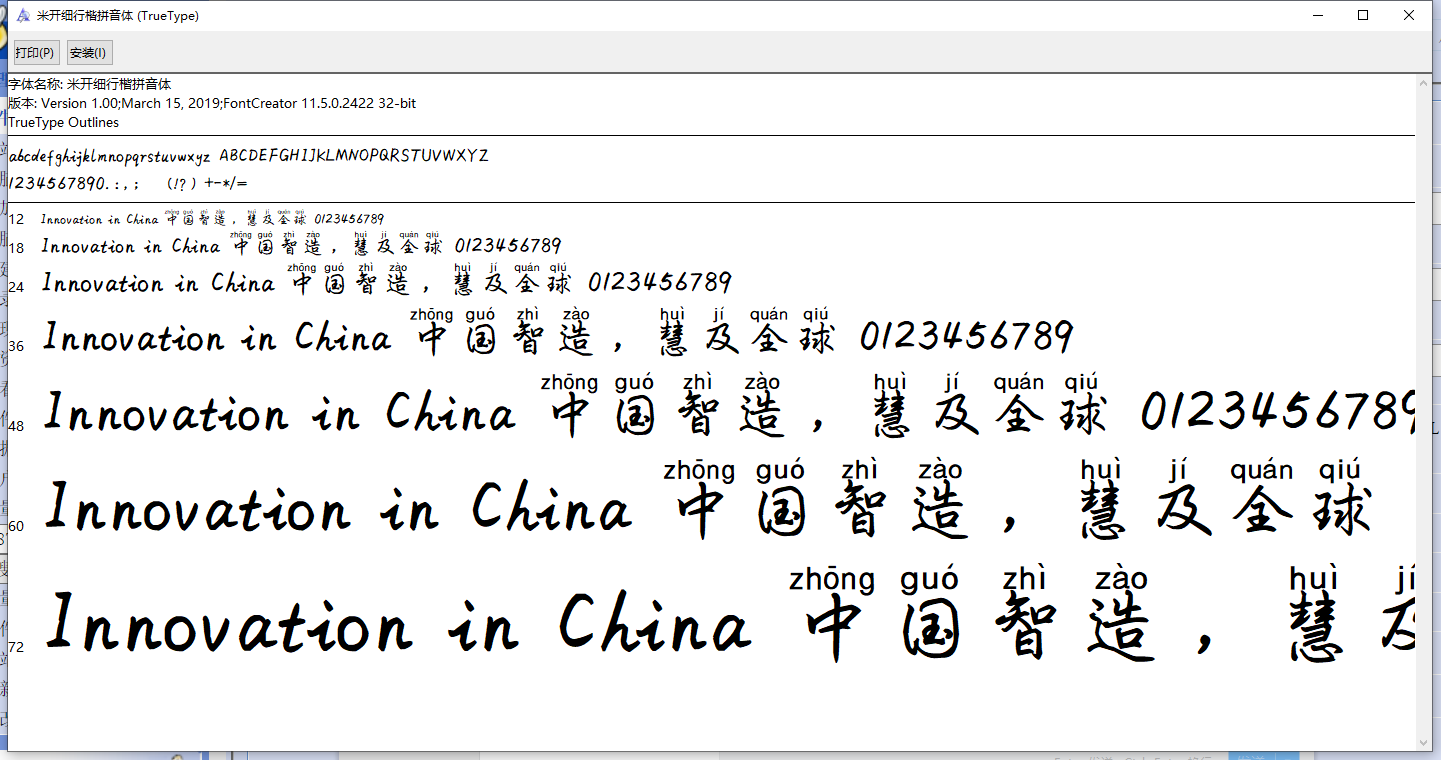
Task: Click the size label 60
Action: coord(16,526)
